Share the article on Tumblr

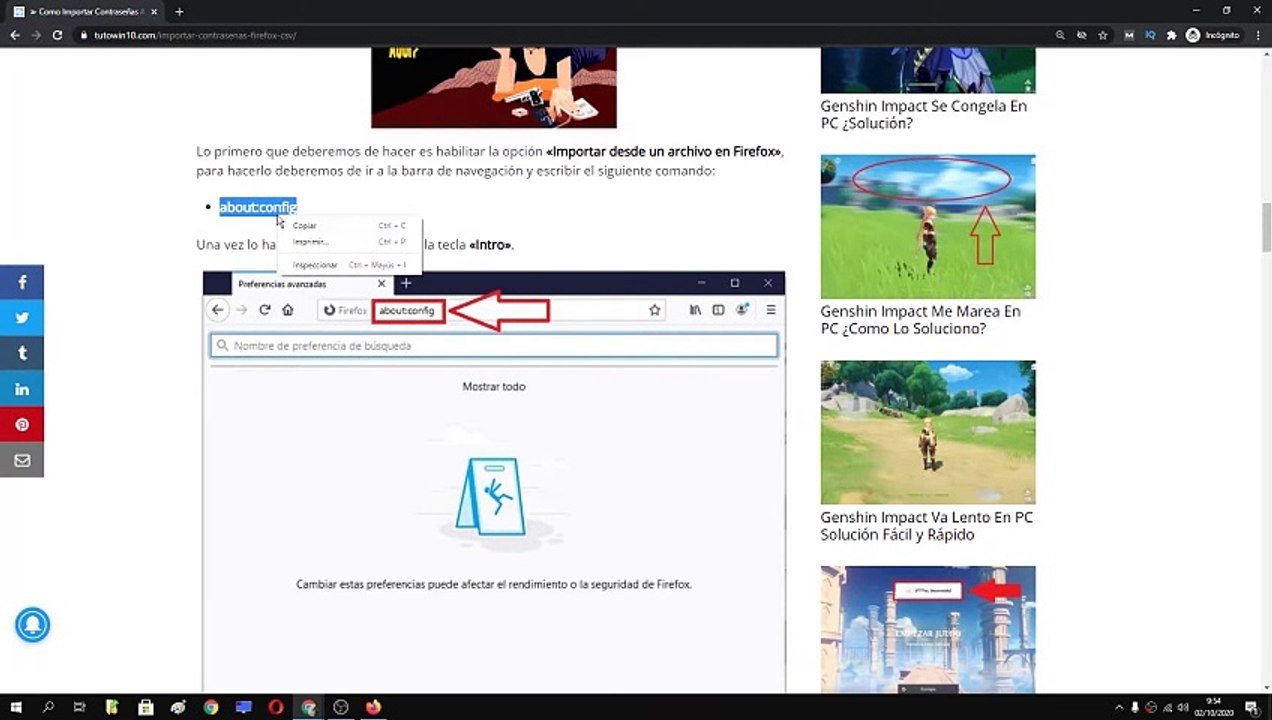pos(22,353)
